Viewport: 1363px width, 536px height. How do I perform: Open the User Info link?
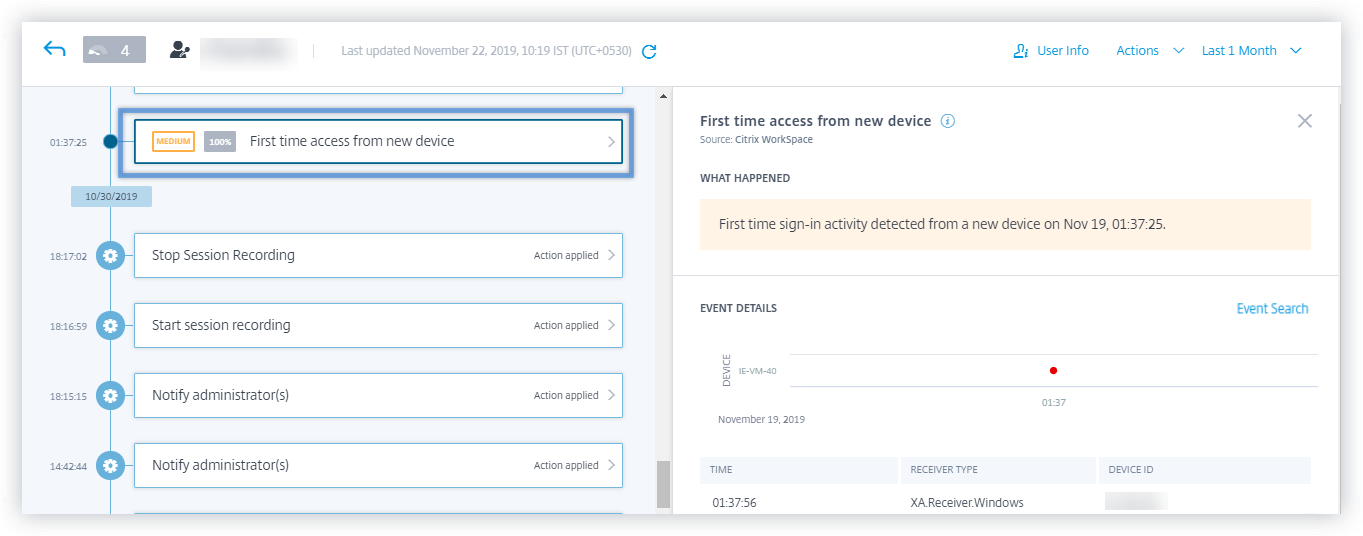click(x=1051, y=51)
